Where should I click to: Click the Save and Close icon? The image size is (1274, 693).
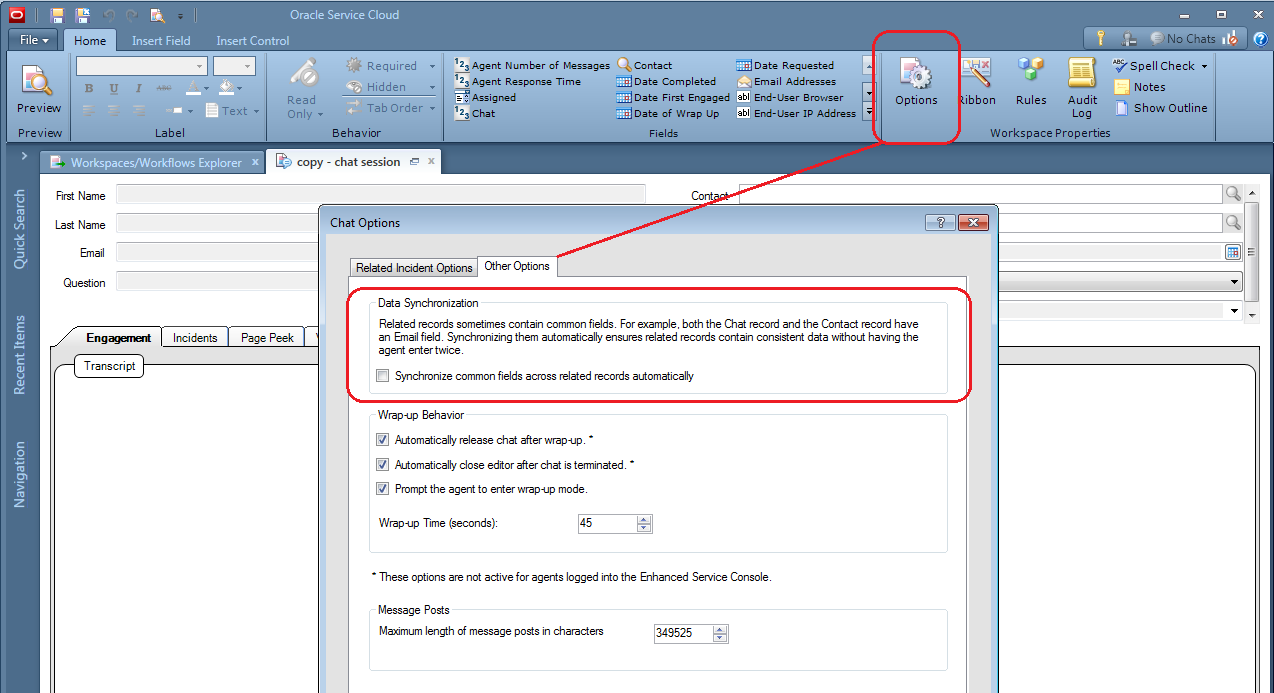pyautogui.click(x=82, y=15)
